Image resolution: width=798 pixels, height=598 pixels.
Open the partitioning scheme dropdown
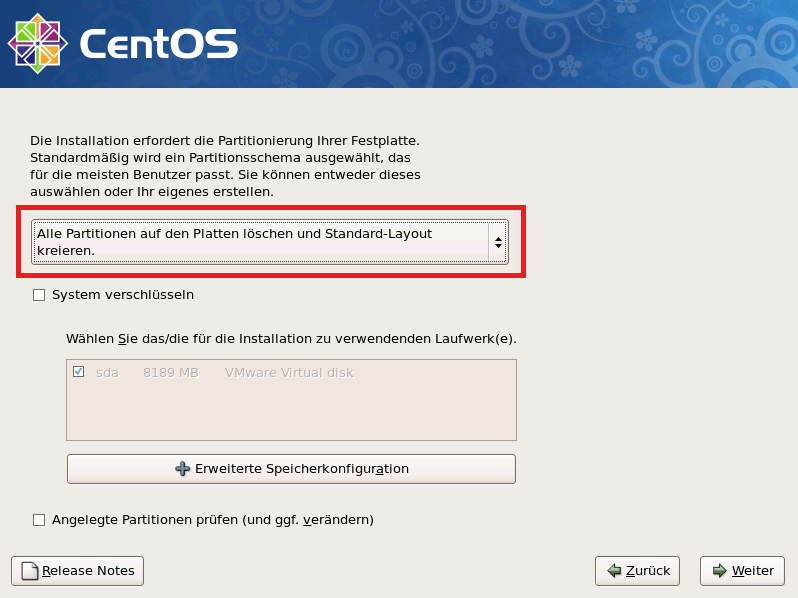[x=260, y=242]
